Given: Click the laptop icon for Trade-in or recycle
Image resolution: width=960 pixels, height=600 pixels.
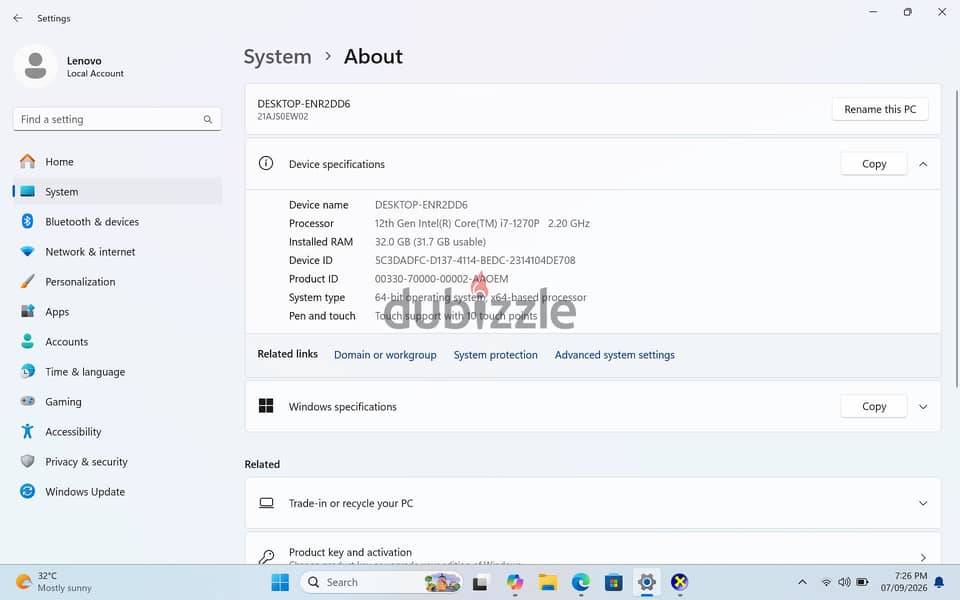Looking at the screenshot, I should click(x=266, y=503).
